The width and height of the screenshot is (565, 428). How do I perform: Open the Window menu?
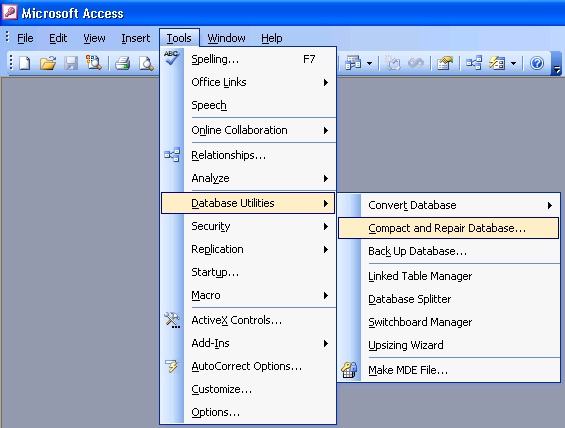point(226,38)
